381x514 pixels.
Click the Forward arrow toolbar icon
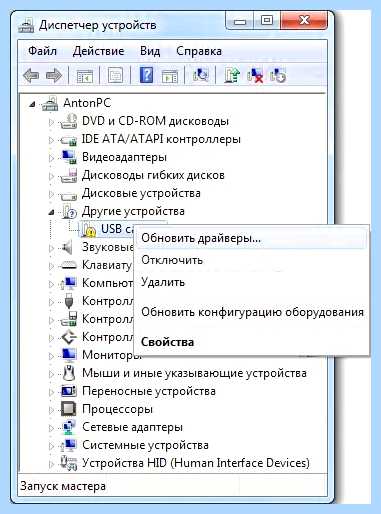coord(54,75)
